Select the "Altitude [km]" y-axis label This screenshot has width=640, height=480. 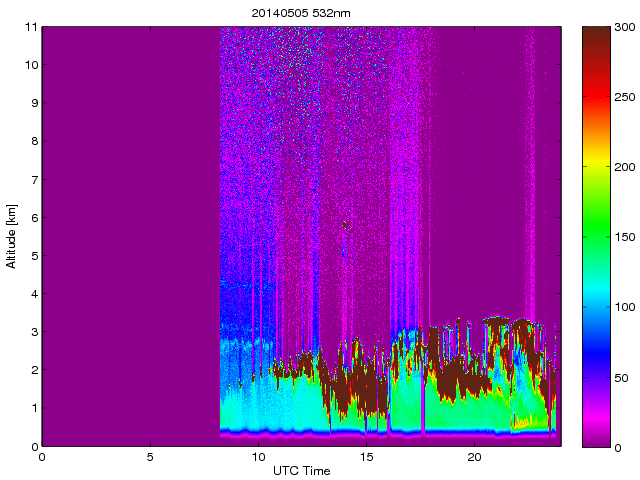click(x=12, y=236)
